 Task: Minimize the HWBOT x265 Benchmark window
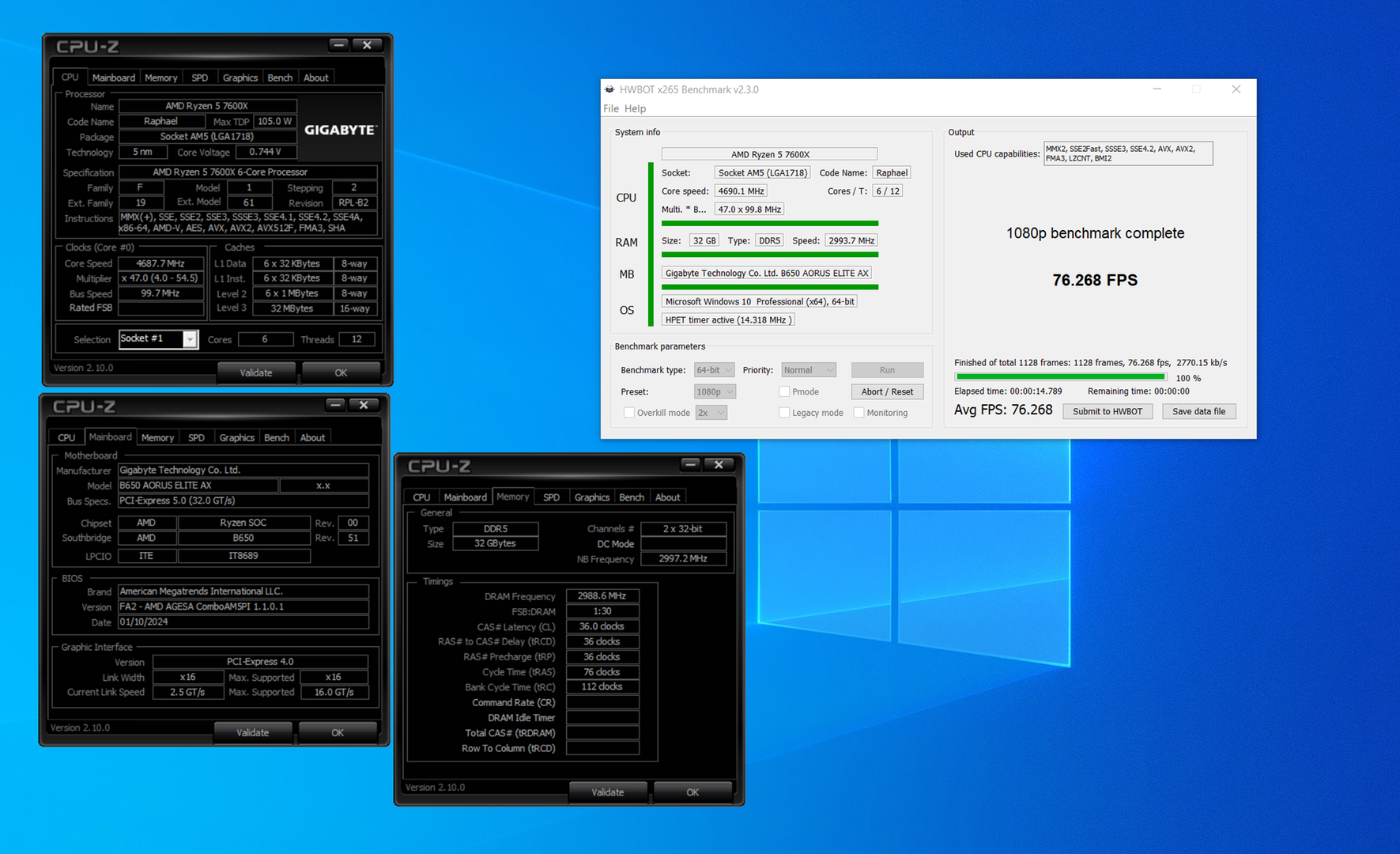(x=1157, y=89)
